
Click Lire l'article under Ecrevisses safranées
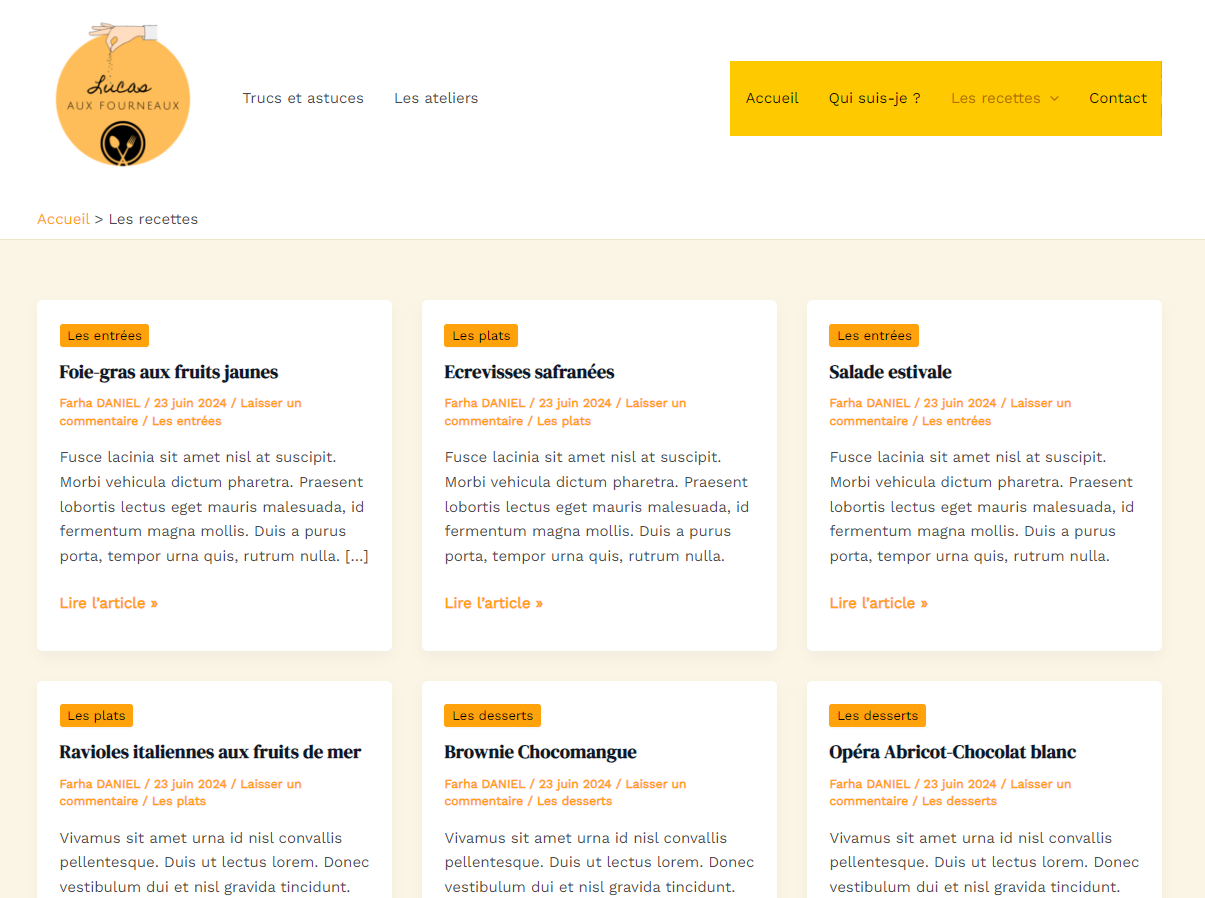pos(494,603)
